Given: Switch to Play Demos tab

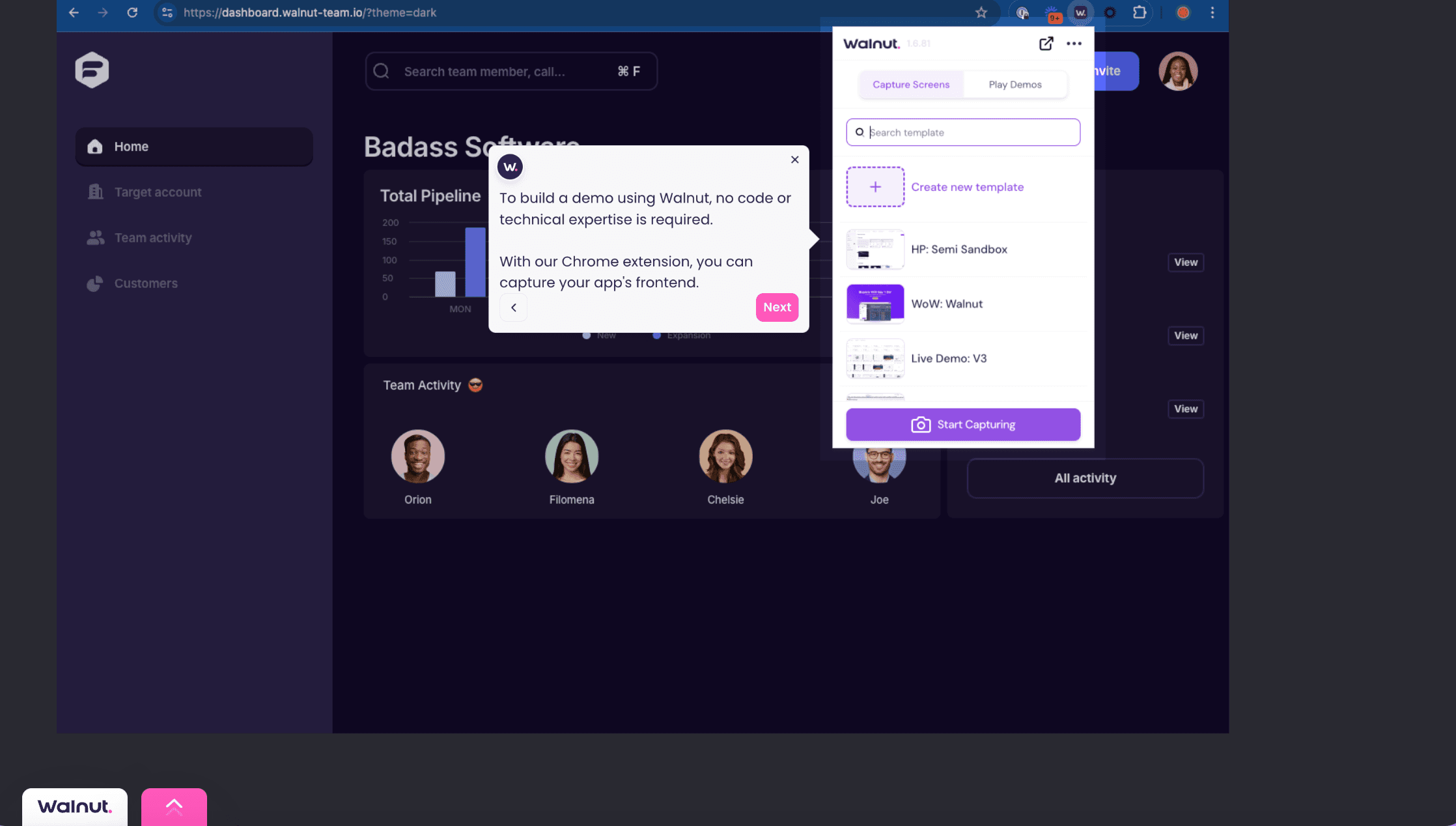Looking at the screenshot, I should 1015,84.
